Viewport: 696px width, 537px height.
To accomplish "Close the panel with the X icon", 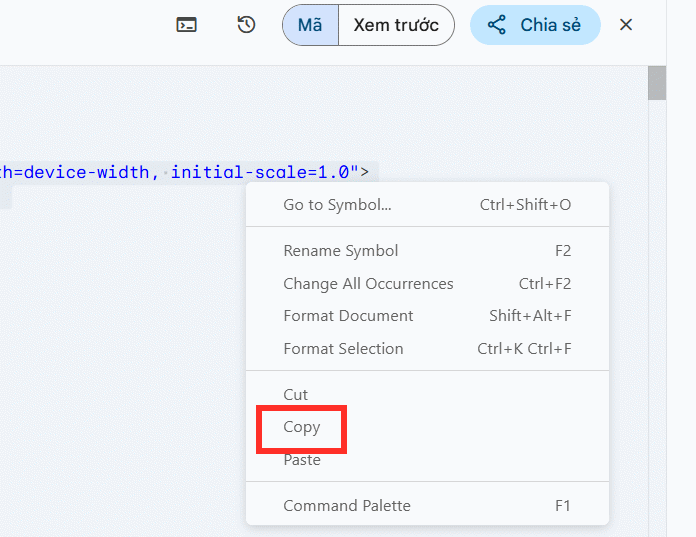I will (x=626, y=25).
